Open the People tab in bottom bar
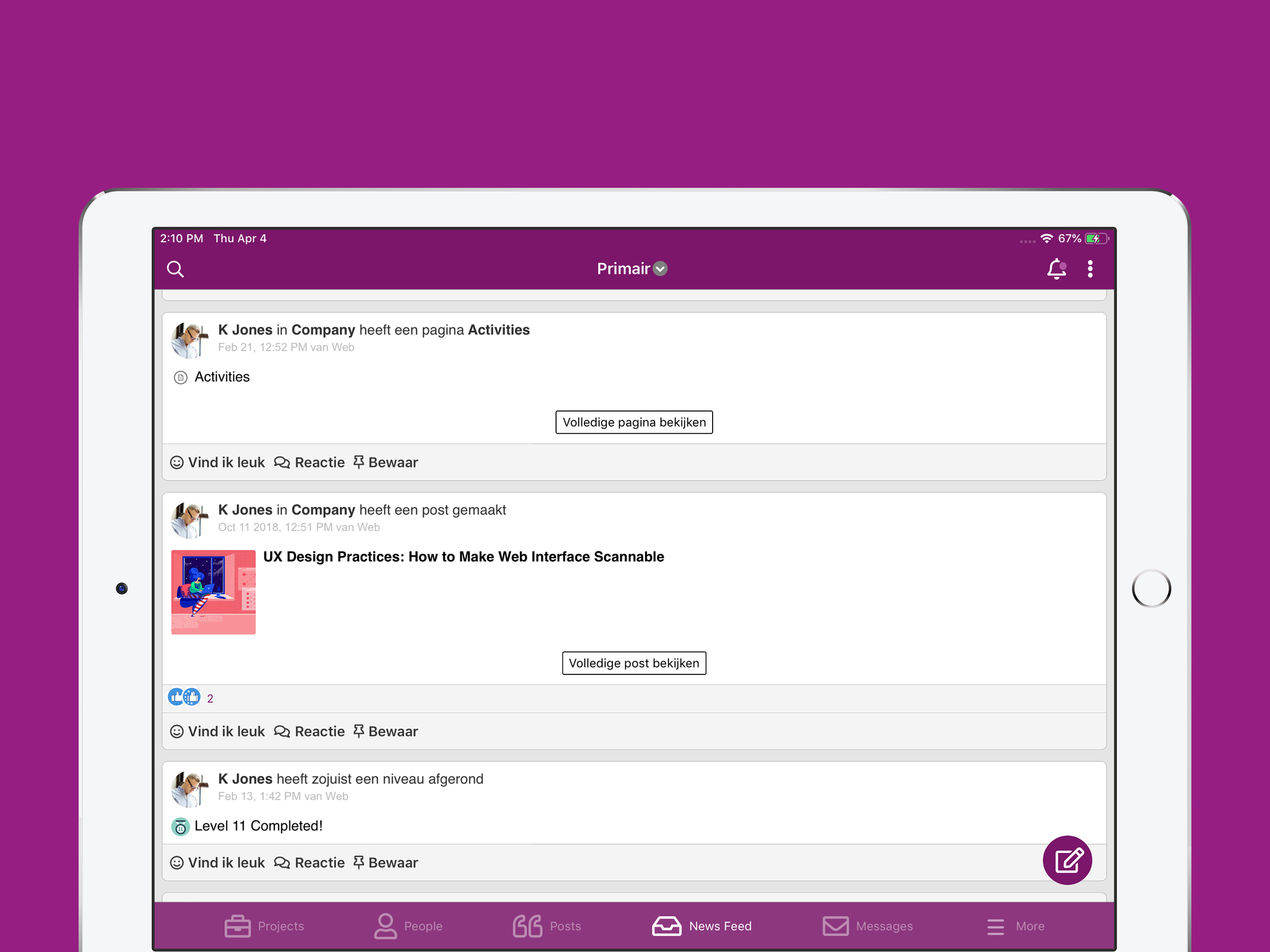1270x952 pixels. [408, 926]
